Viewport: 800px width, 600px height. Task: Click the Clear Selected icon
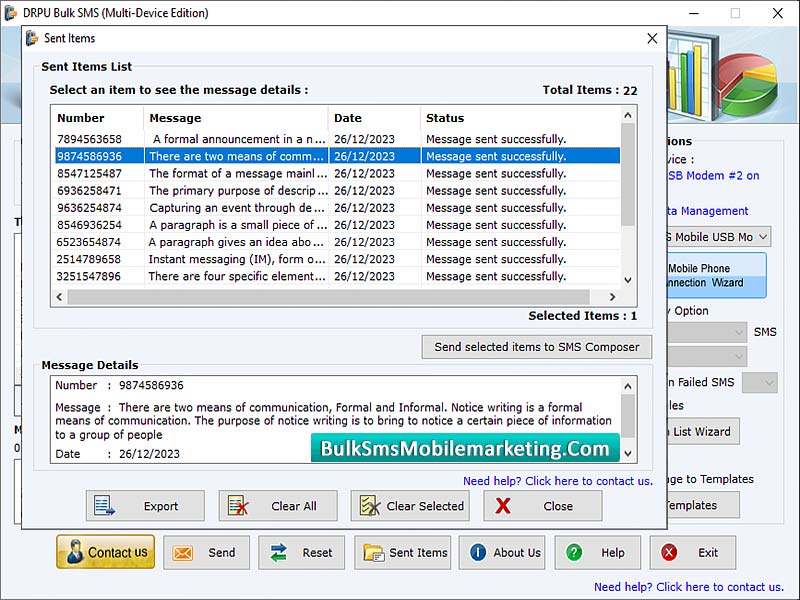pos(370,506)
